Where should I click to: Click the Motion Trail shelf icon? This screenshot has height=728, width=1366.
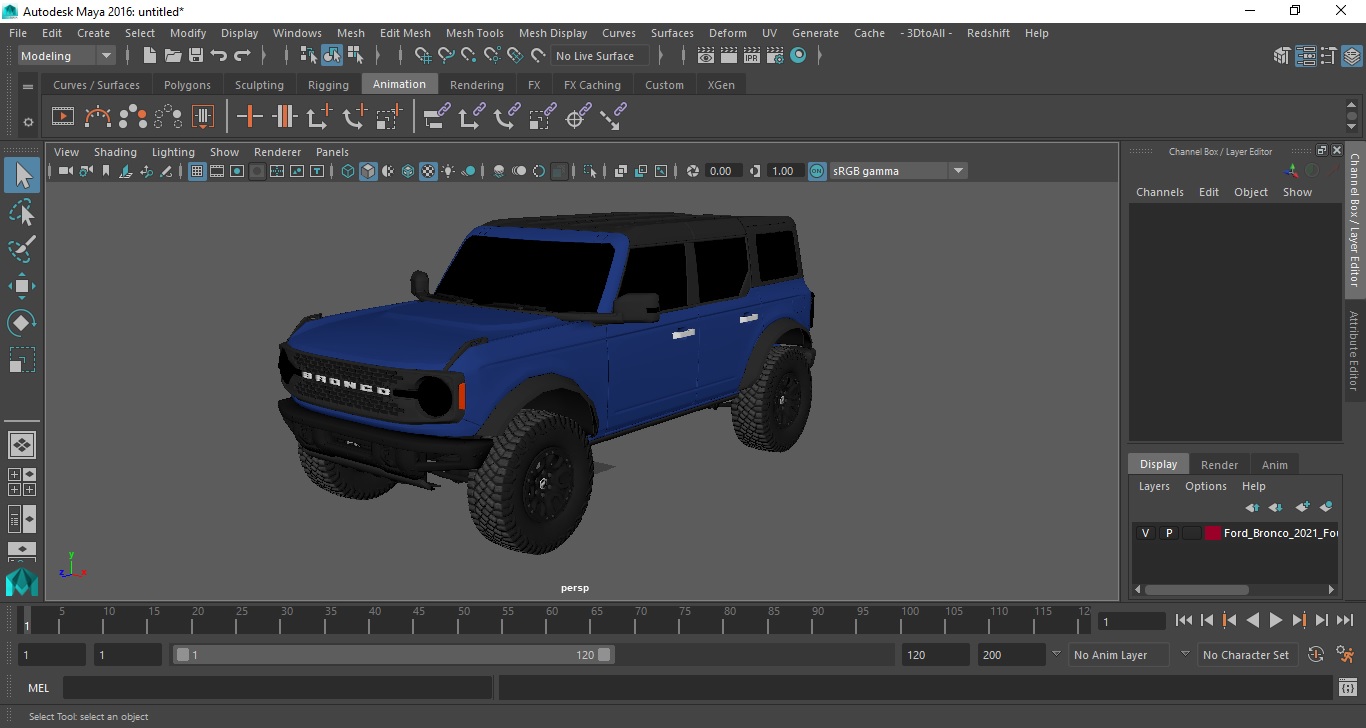pos(98,117)
